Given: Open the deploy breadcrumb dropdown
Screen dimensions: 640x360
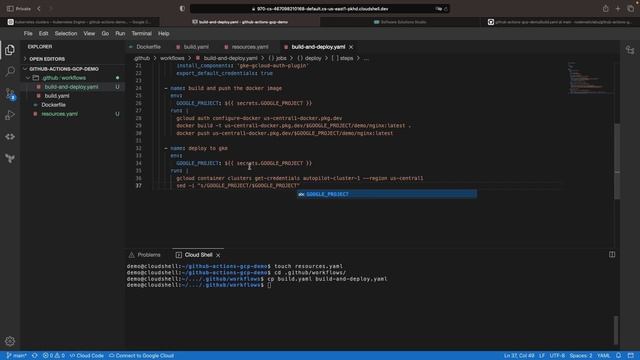Looking at the screenshot, I should tap(309, 58).
